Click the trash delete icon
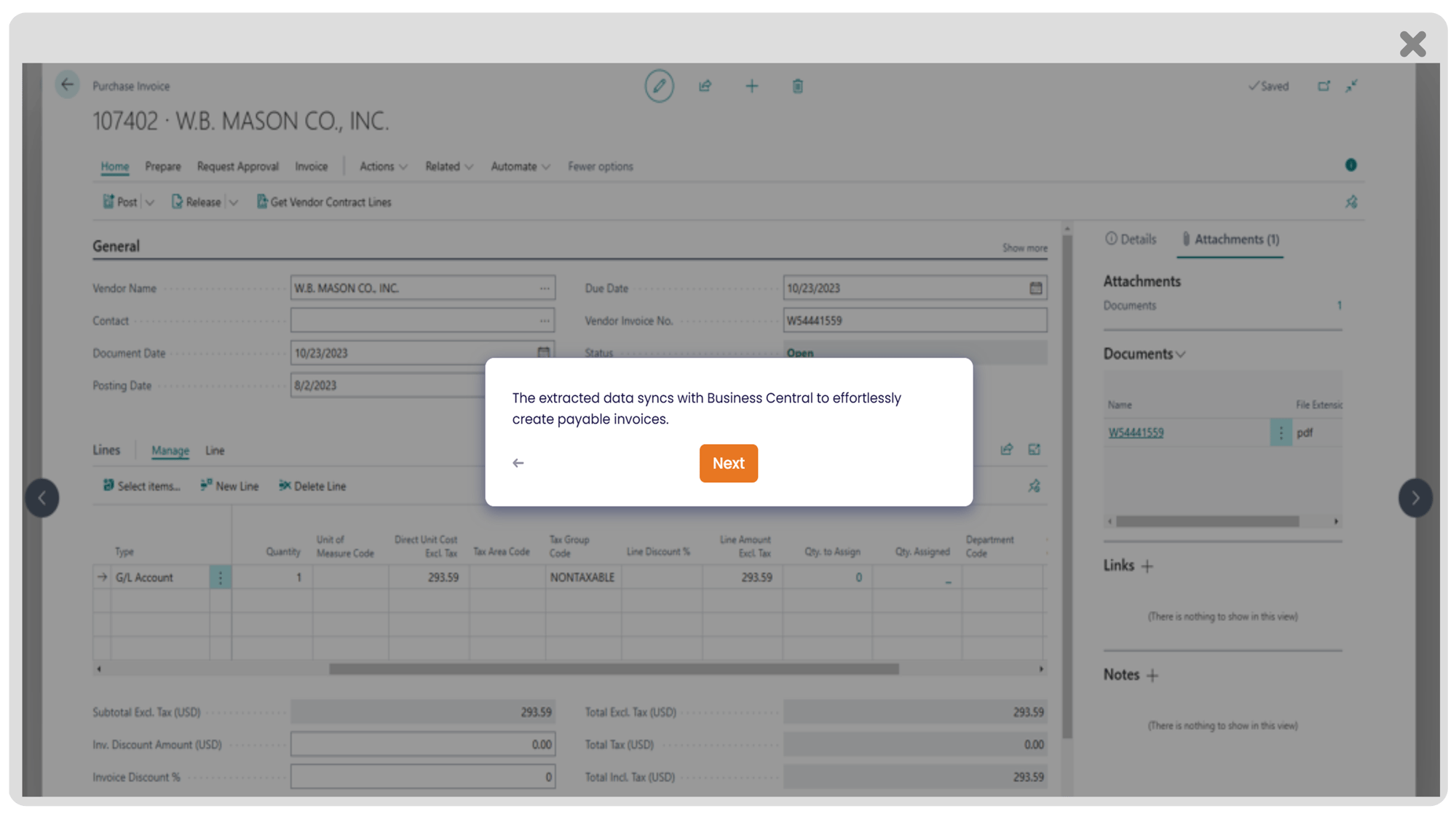This screenshot has width=1456, height=819. tap(797, 86)
